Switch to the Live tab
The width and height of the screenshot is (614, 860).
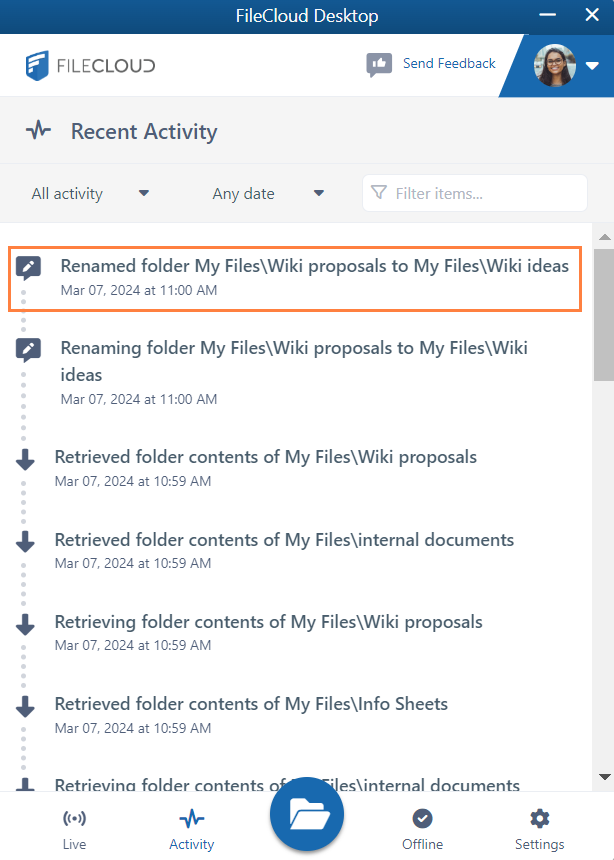pyautogui.click(x=74, y=829)
